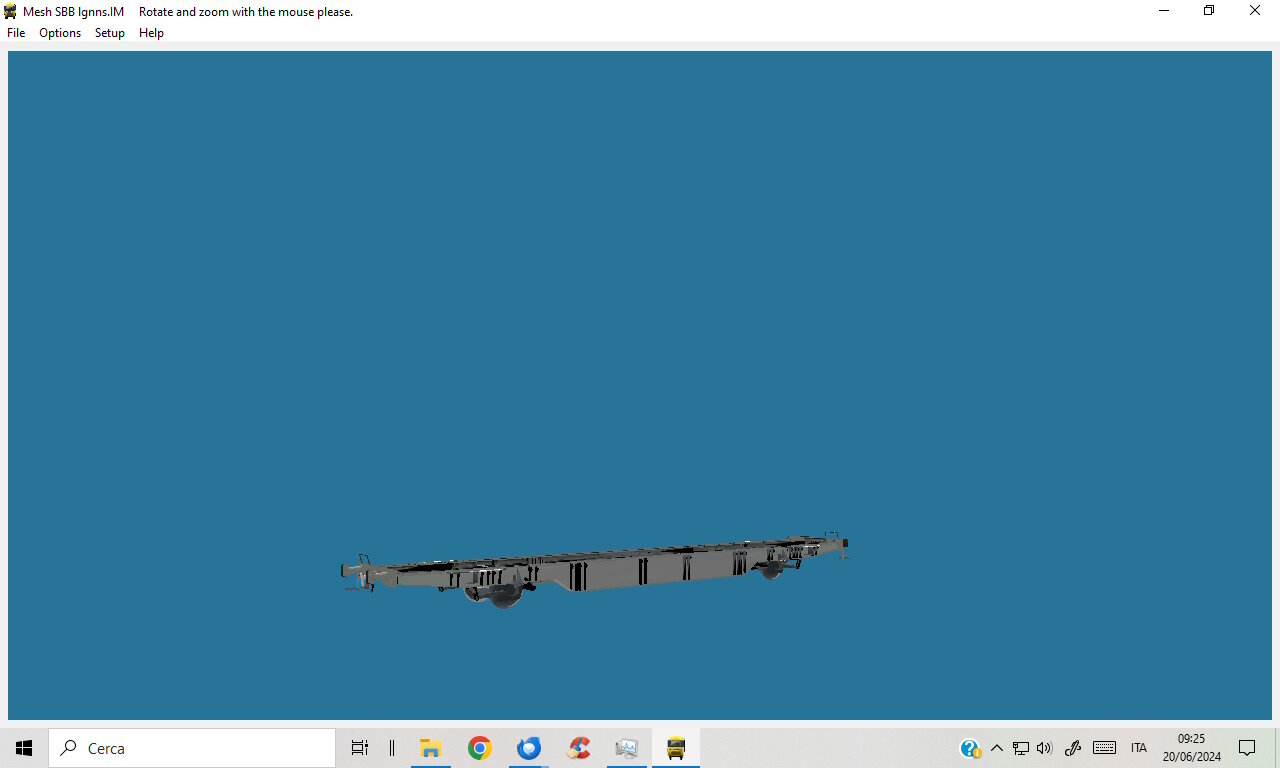This screenshot has height=768, width=1280.
Task: Open the Options menu
Action: pyautogui.click(x=60, y=33)
